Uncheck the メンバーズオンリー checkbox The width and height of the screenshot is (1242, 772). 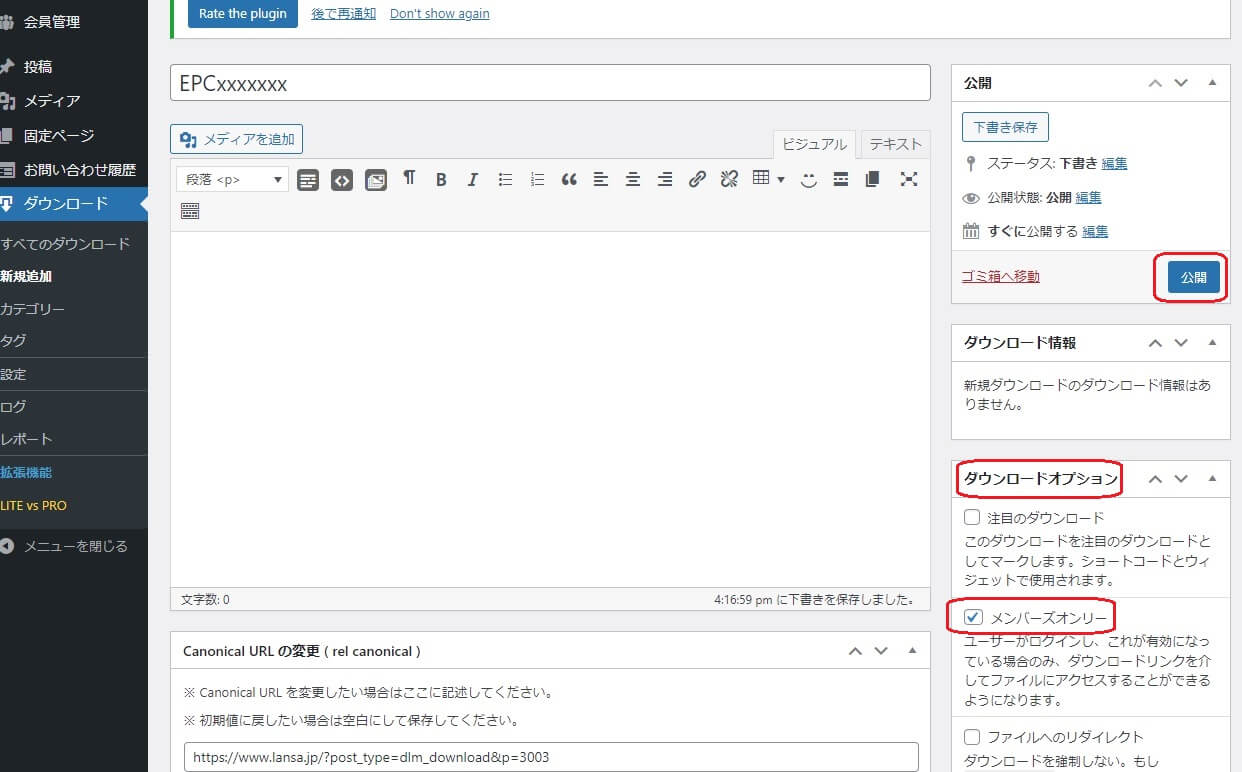972,617
